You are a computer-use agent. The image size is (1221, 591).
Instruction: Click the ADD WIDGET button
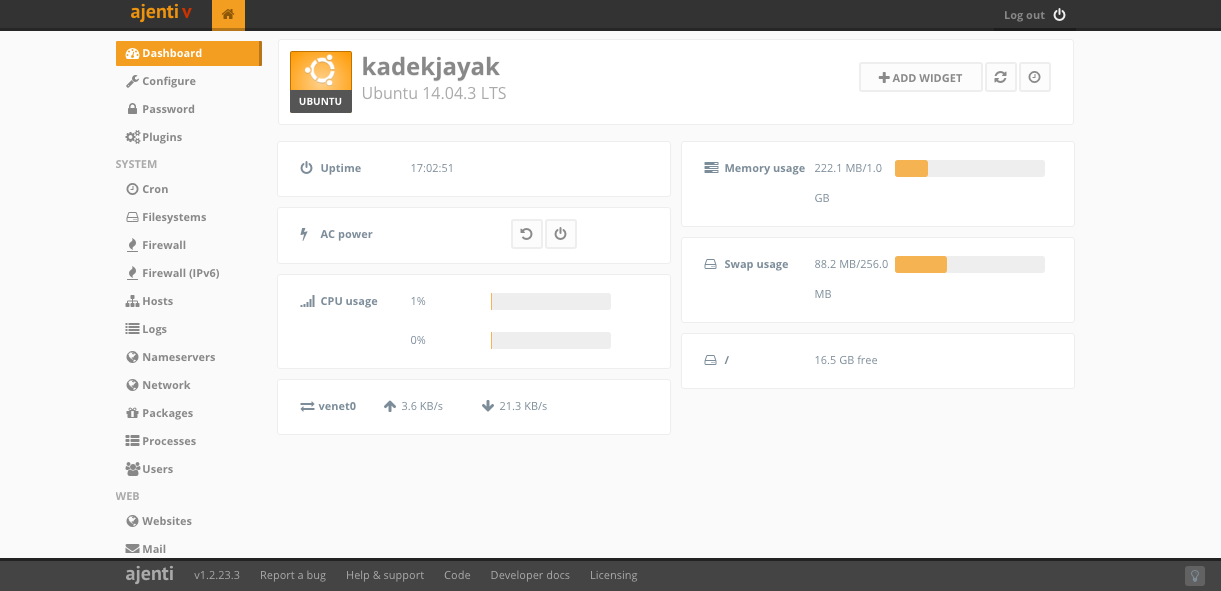(920, 77)
